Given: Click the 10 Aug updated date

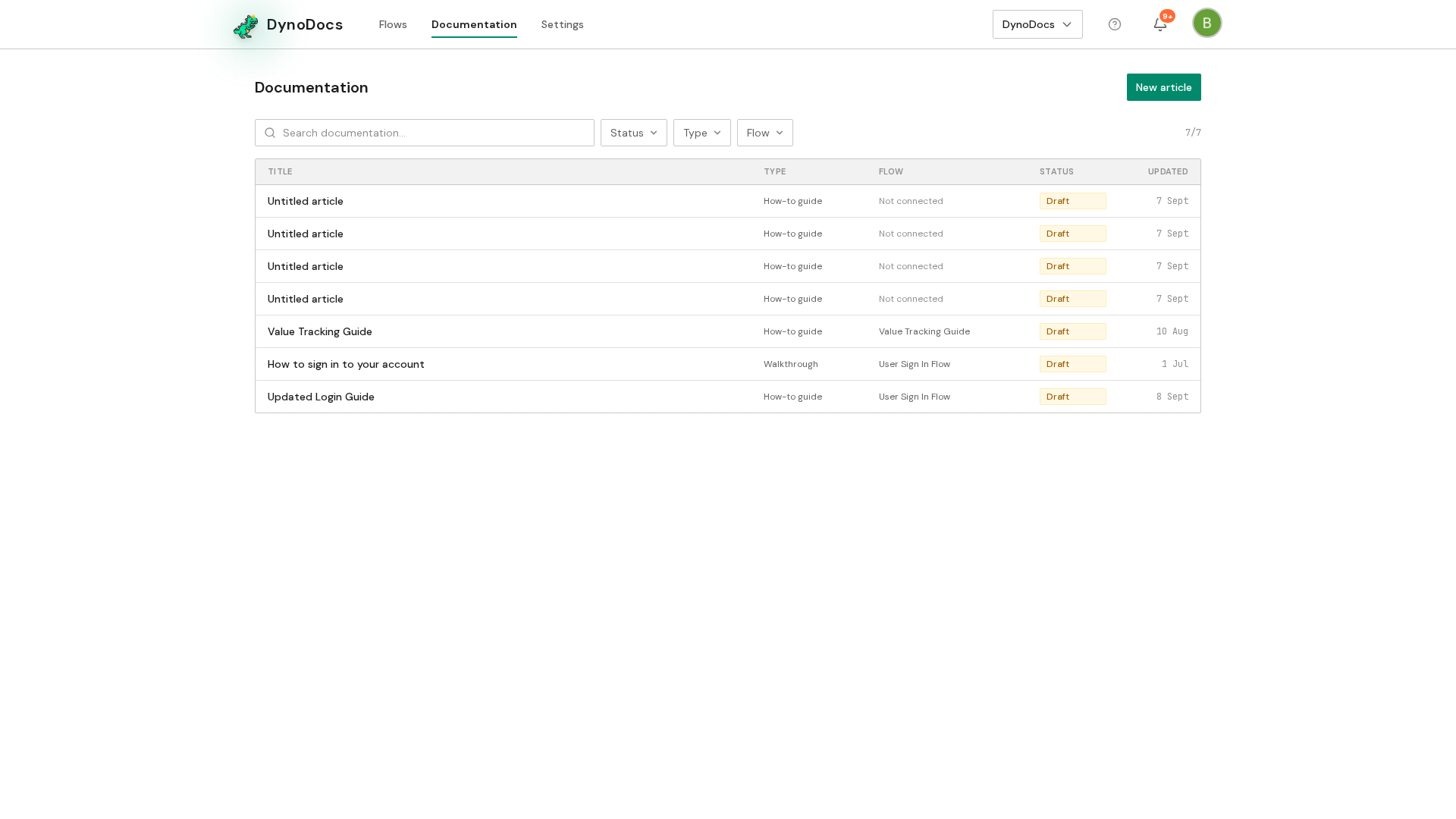Looking at the screenshot, I should point(1172,331).
